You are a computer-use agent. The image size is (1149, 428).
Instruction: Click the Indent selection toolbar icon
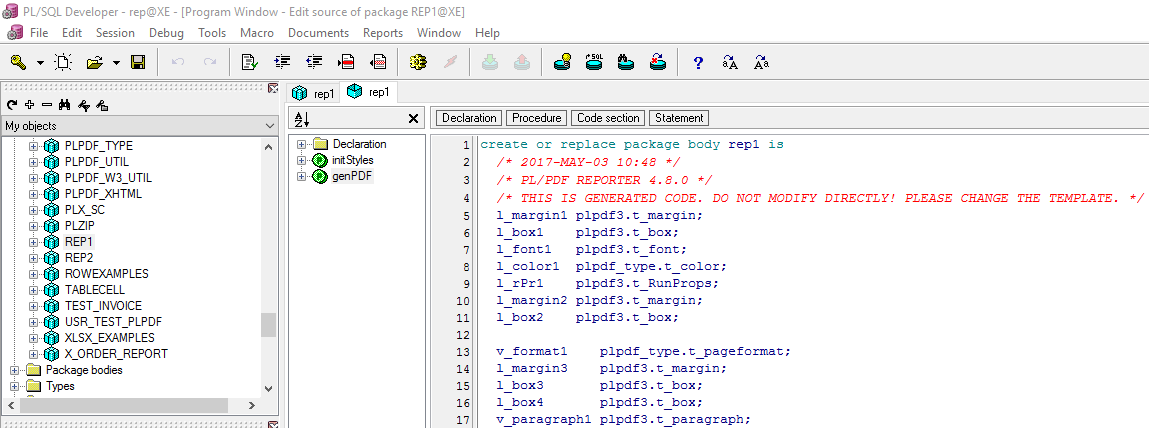pyautogui.click(x=282, y=62)
